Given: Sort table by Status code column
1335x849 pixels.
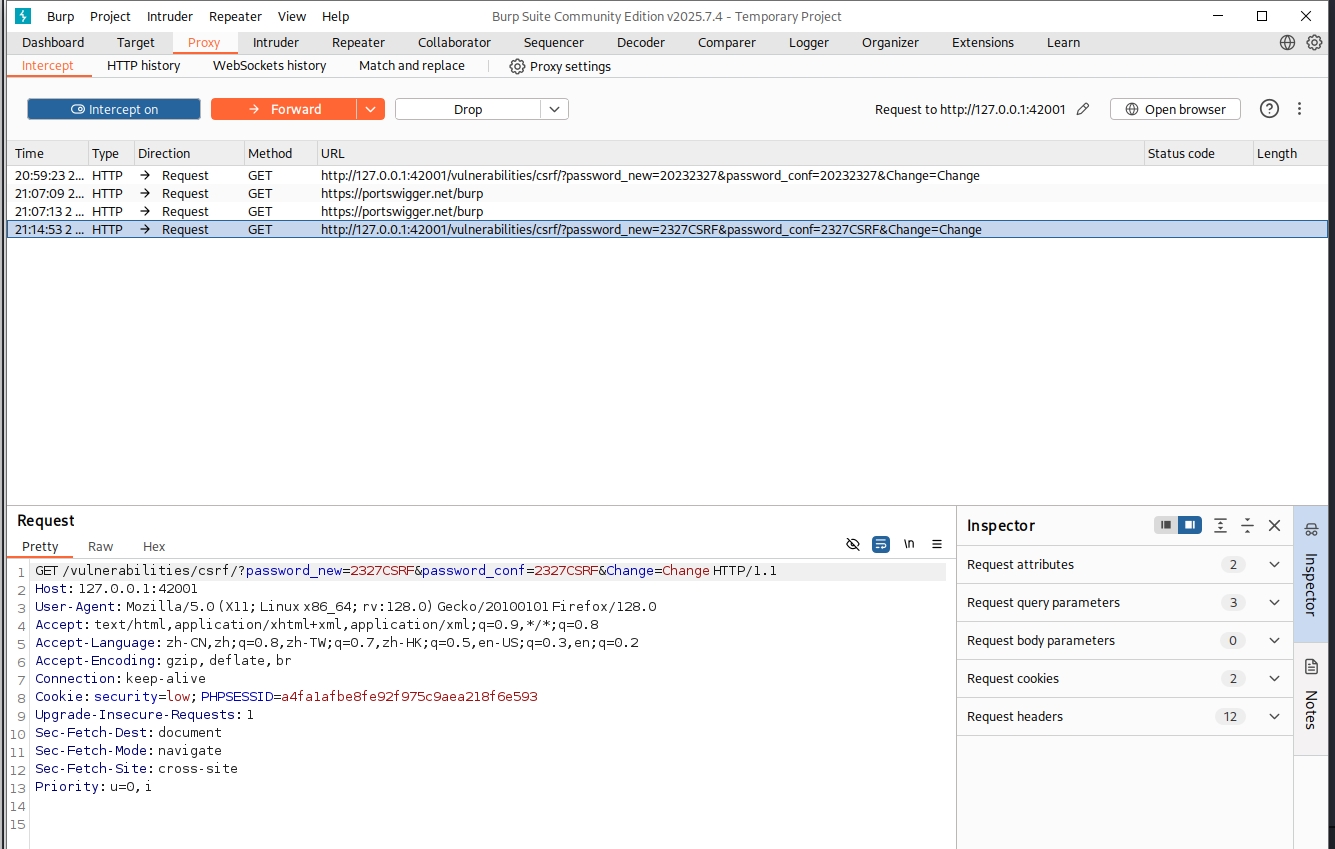Looking at the screenshot, I should [1198, 153].
